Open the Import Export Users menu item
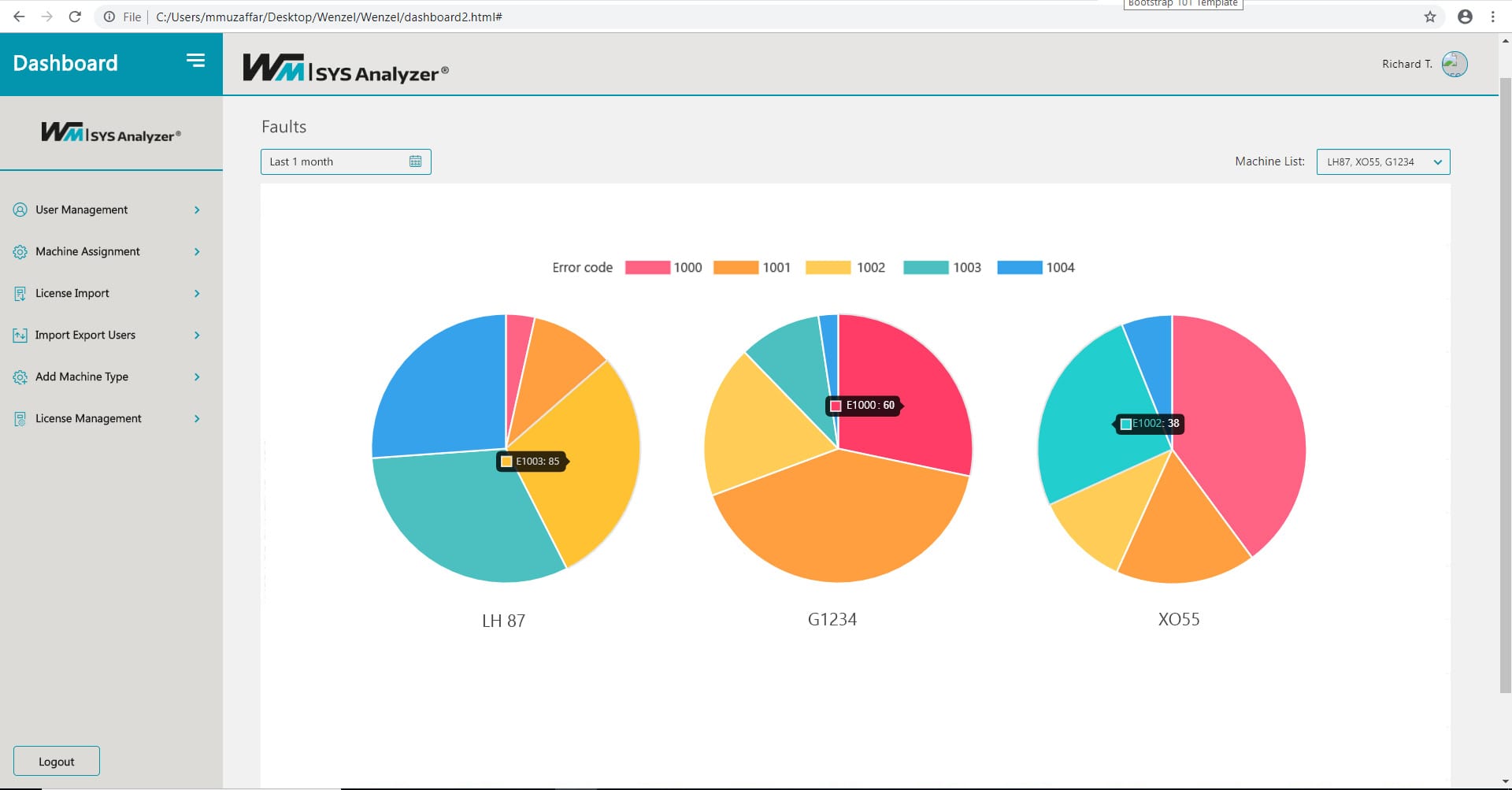The height and width of the screenshot is (790, 1512). coord(85,335)
